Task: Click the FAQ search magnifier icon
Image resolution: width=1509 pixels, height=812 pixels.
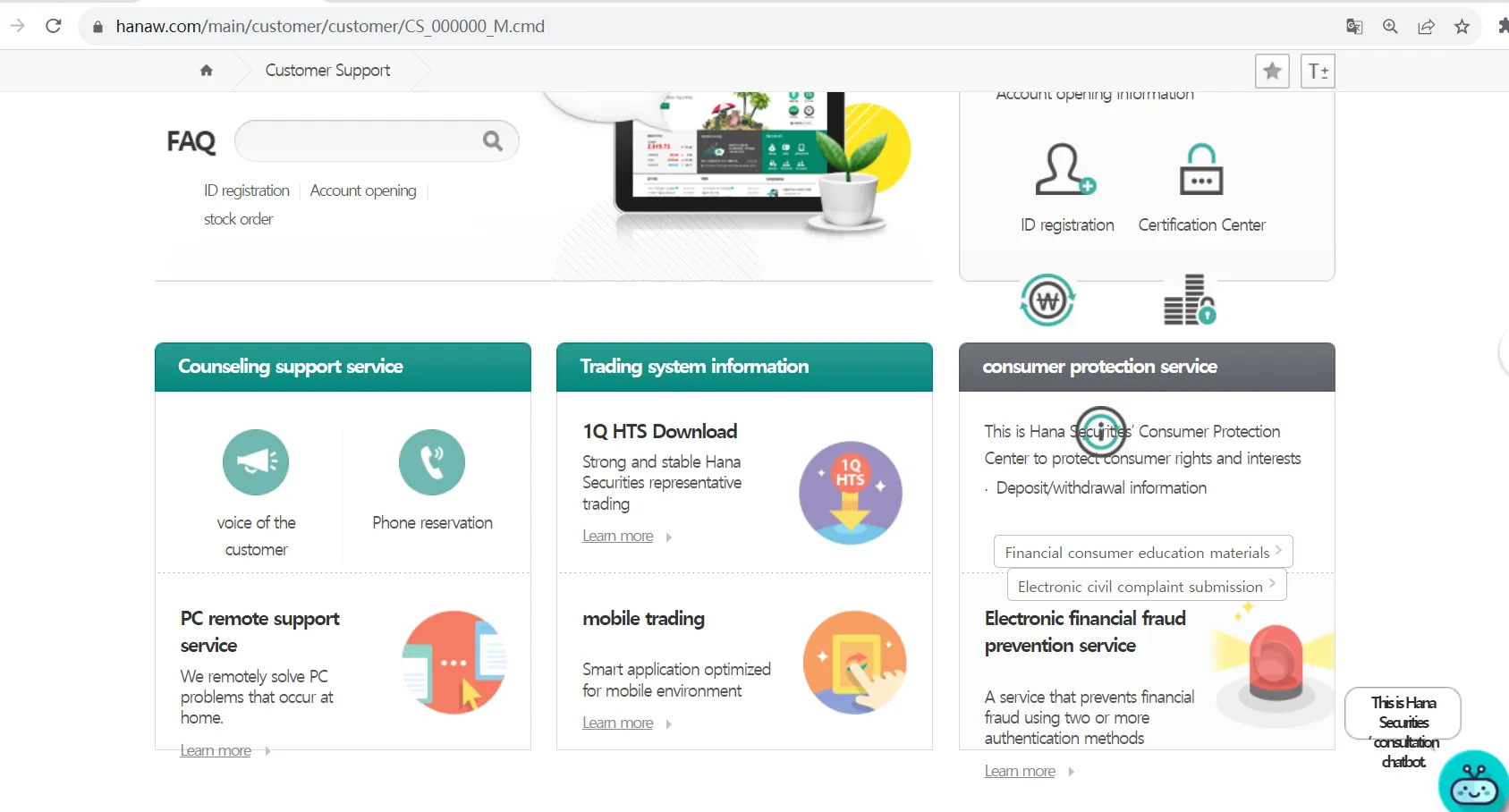Action: pyautogui.click(x=493, y=140)
